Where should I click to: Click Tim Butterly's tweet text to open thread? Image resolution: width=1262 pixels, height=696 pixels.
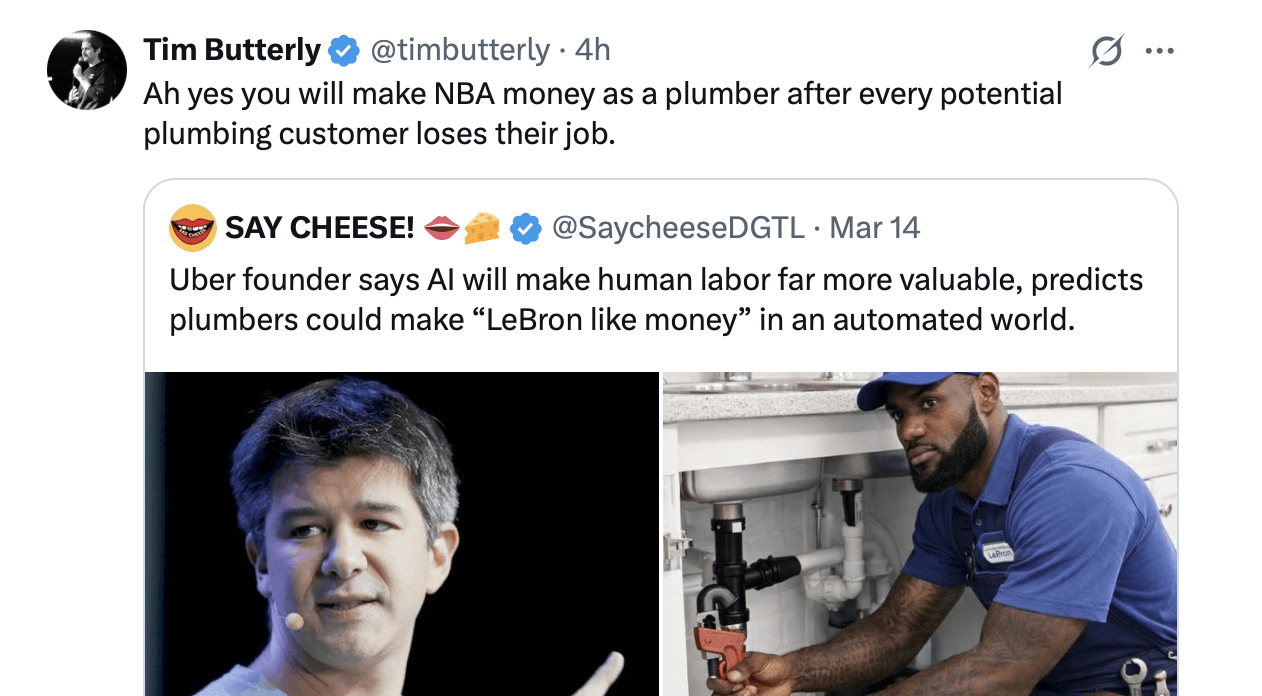[x=500, y=112]
